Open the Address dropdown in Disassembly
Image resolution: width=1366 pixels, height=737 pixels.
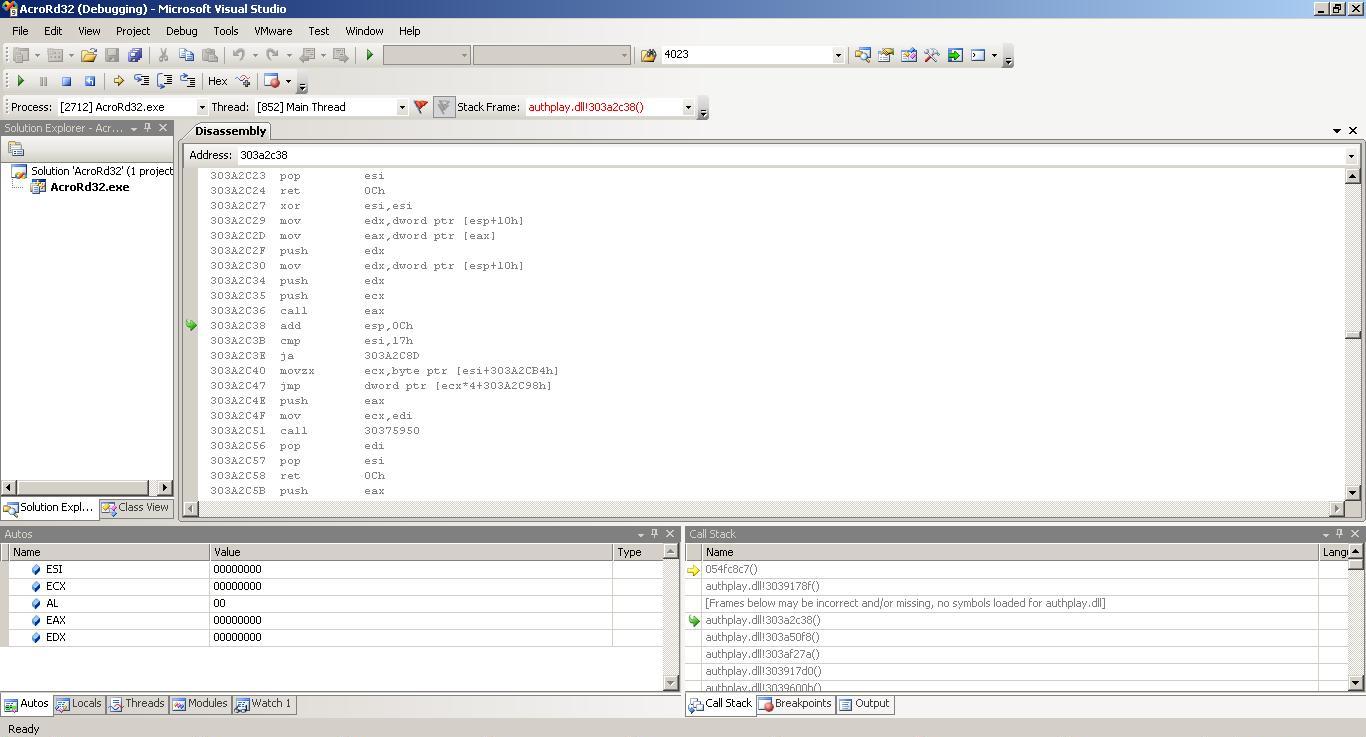tap(1351, 155)
